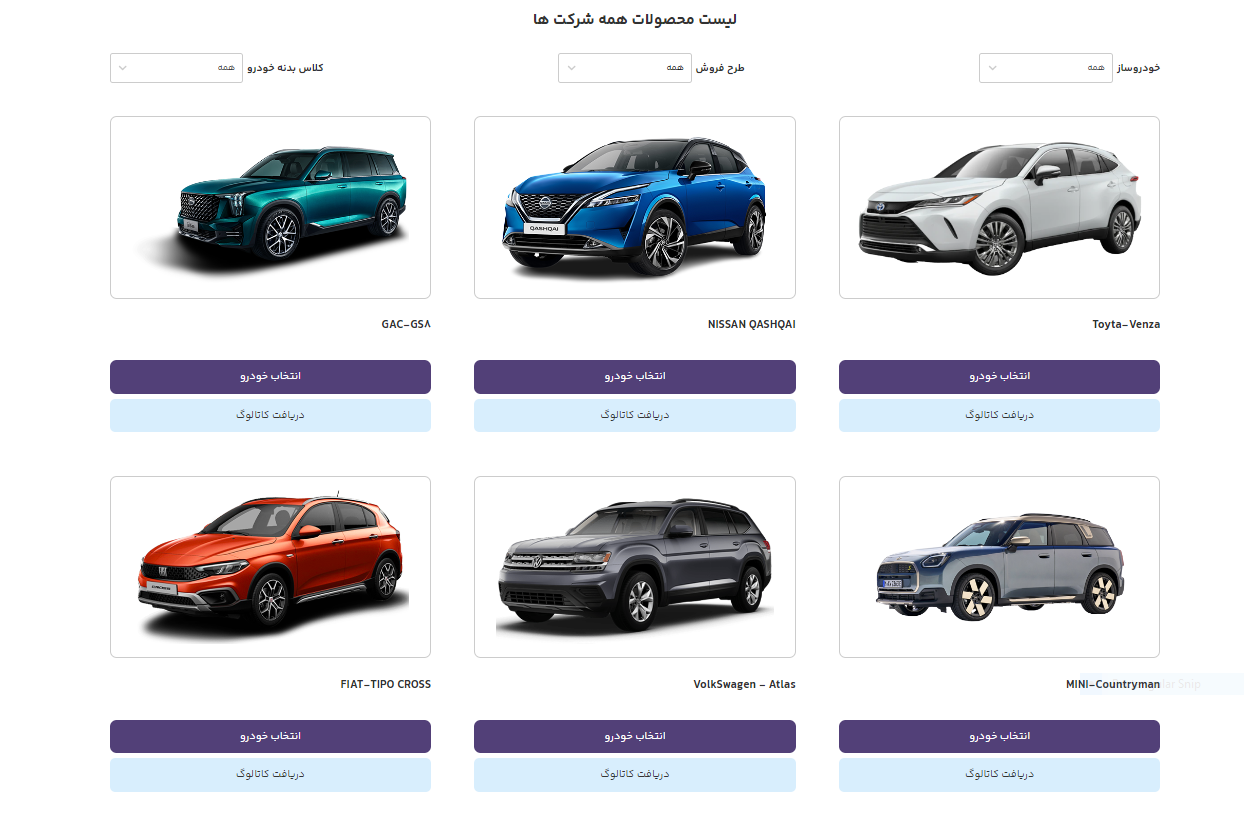Viewport: 1244px width, 835px height.
Task: Click the Toyota Venza car image
Action: pyautogui.click(x=999, y=208)
